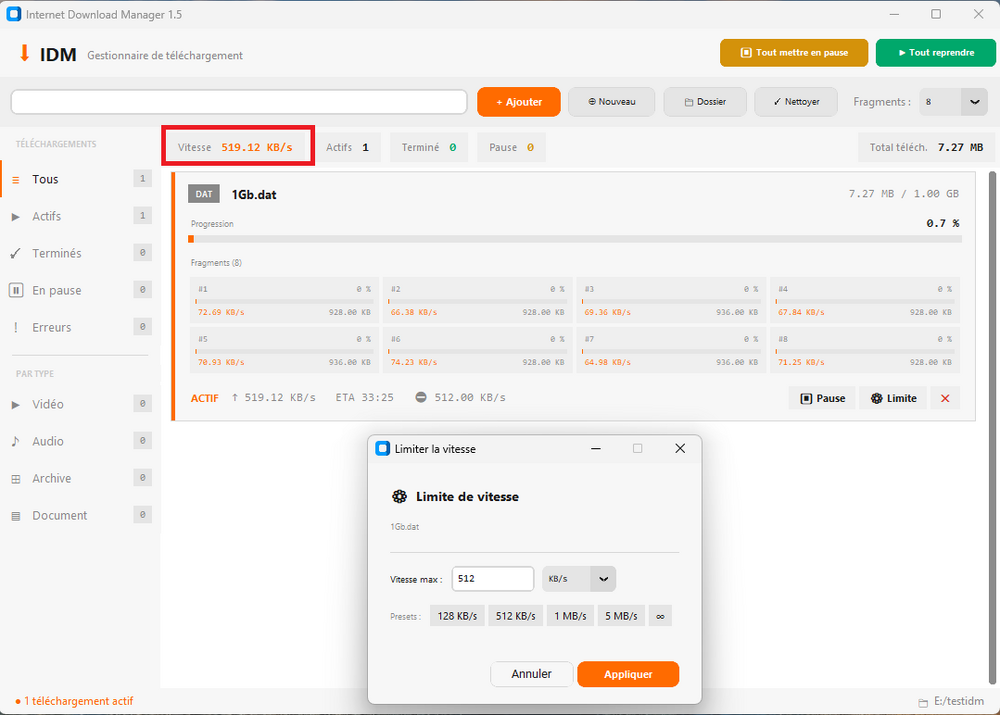Minimize the Limiter la vitesse dialog

click(x=596, y=448)
